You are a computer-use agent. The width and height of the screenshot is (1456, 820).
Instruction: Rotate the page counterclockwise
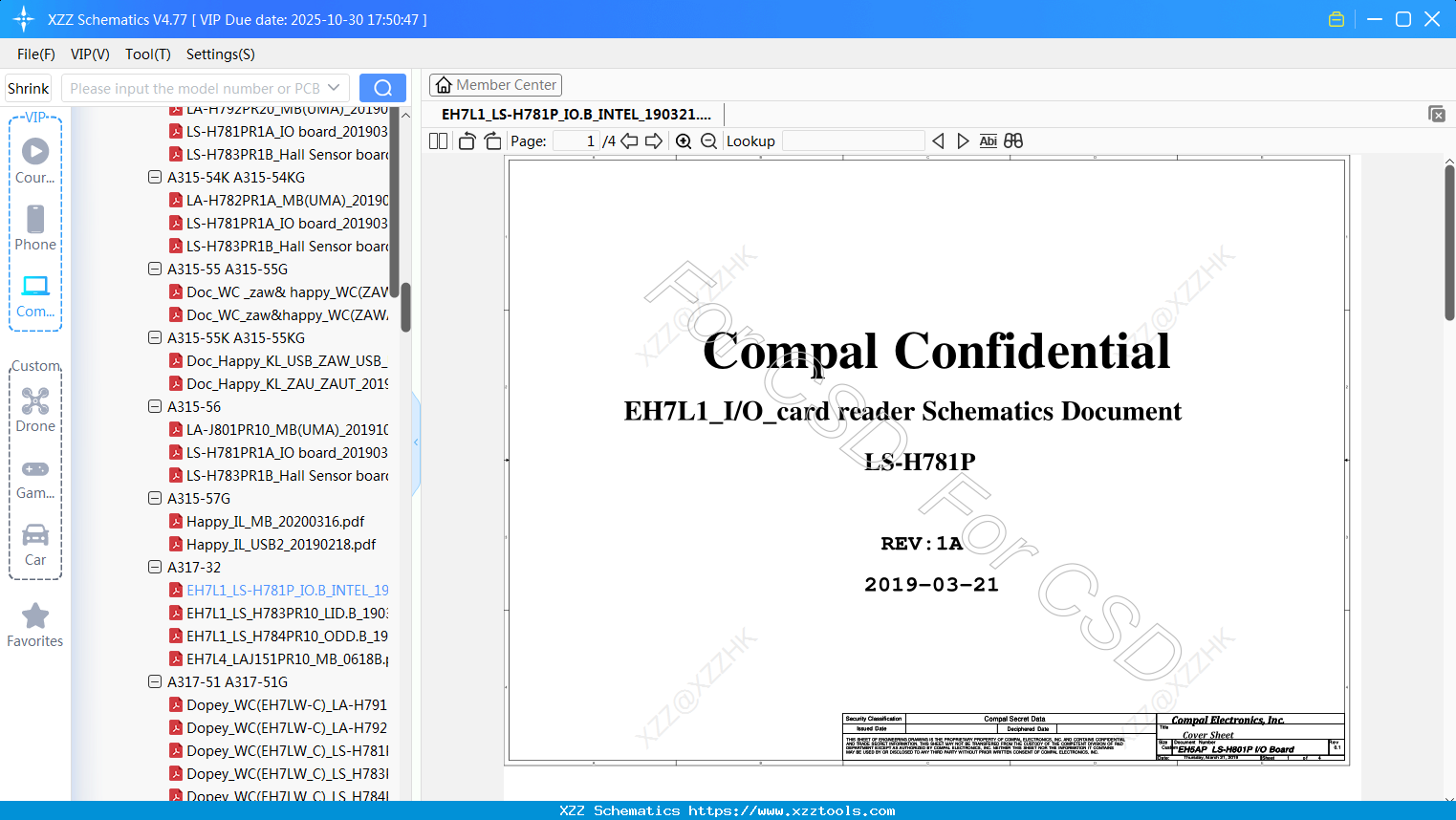point(467,140)
